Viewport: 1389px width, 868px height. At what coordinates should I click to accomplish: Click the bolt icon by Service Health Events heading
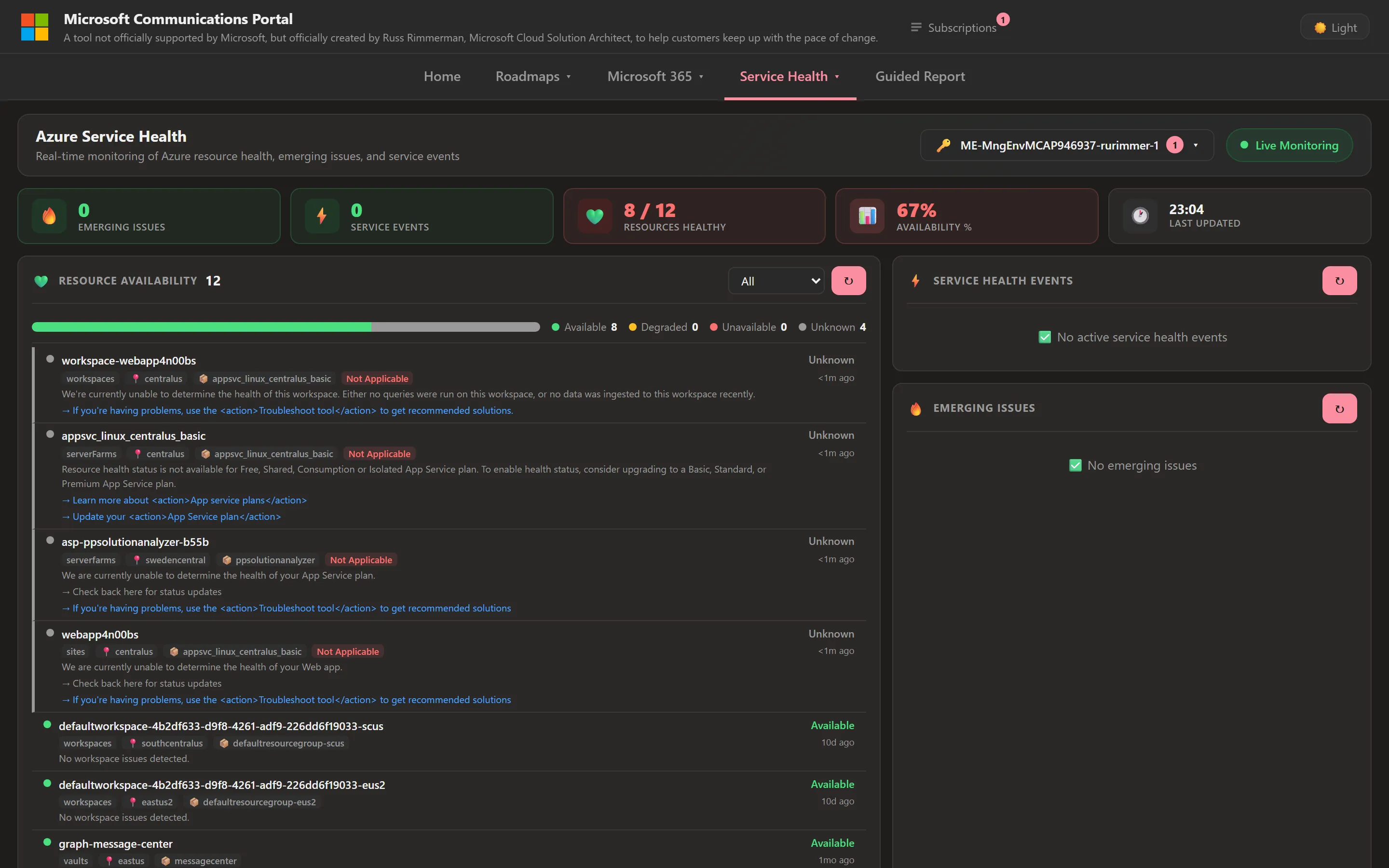tap(915, 281)
